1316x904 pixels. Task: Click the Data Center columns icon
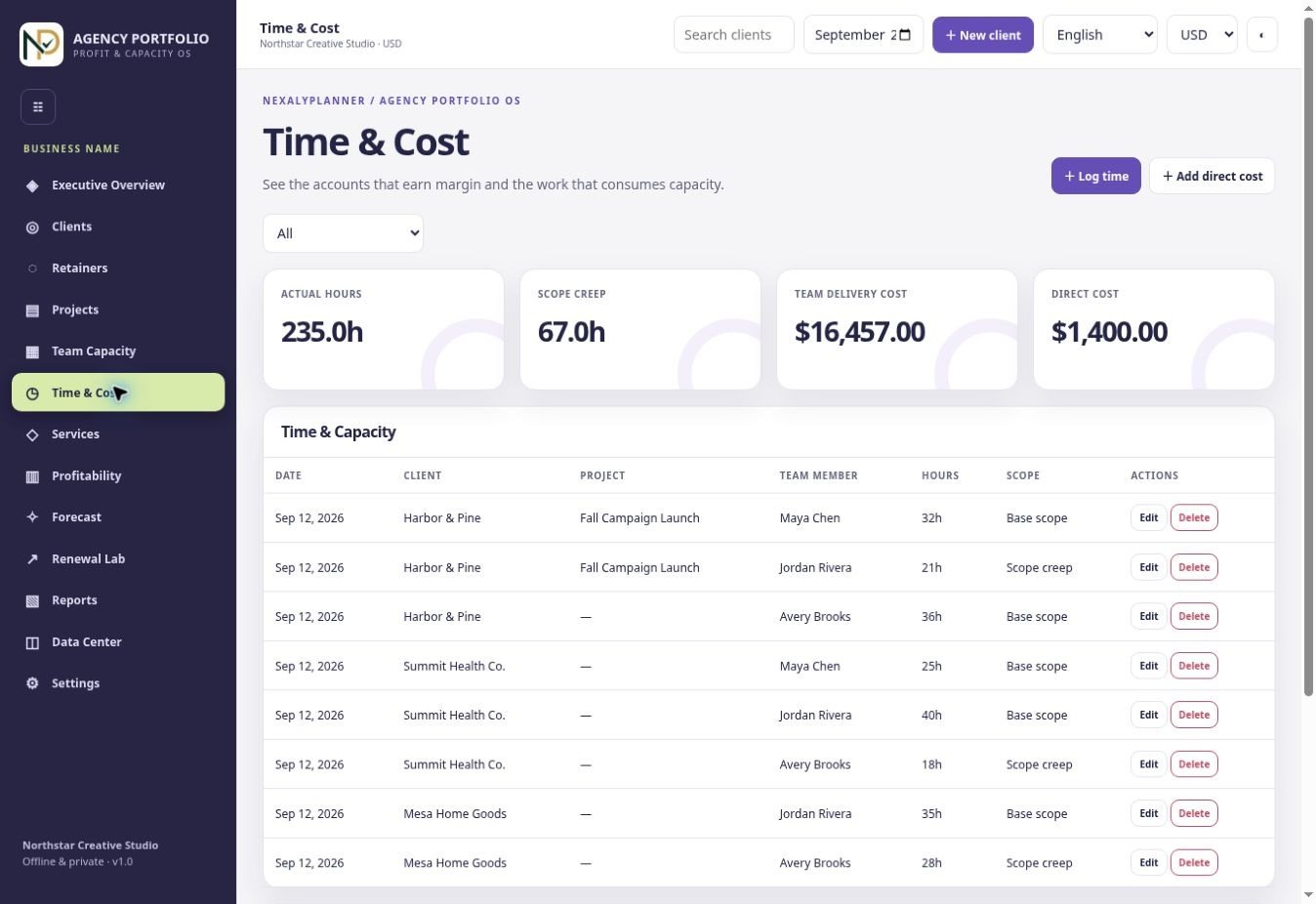click(x=32, y=642)
